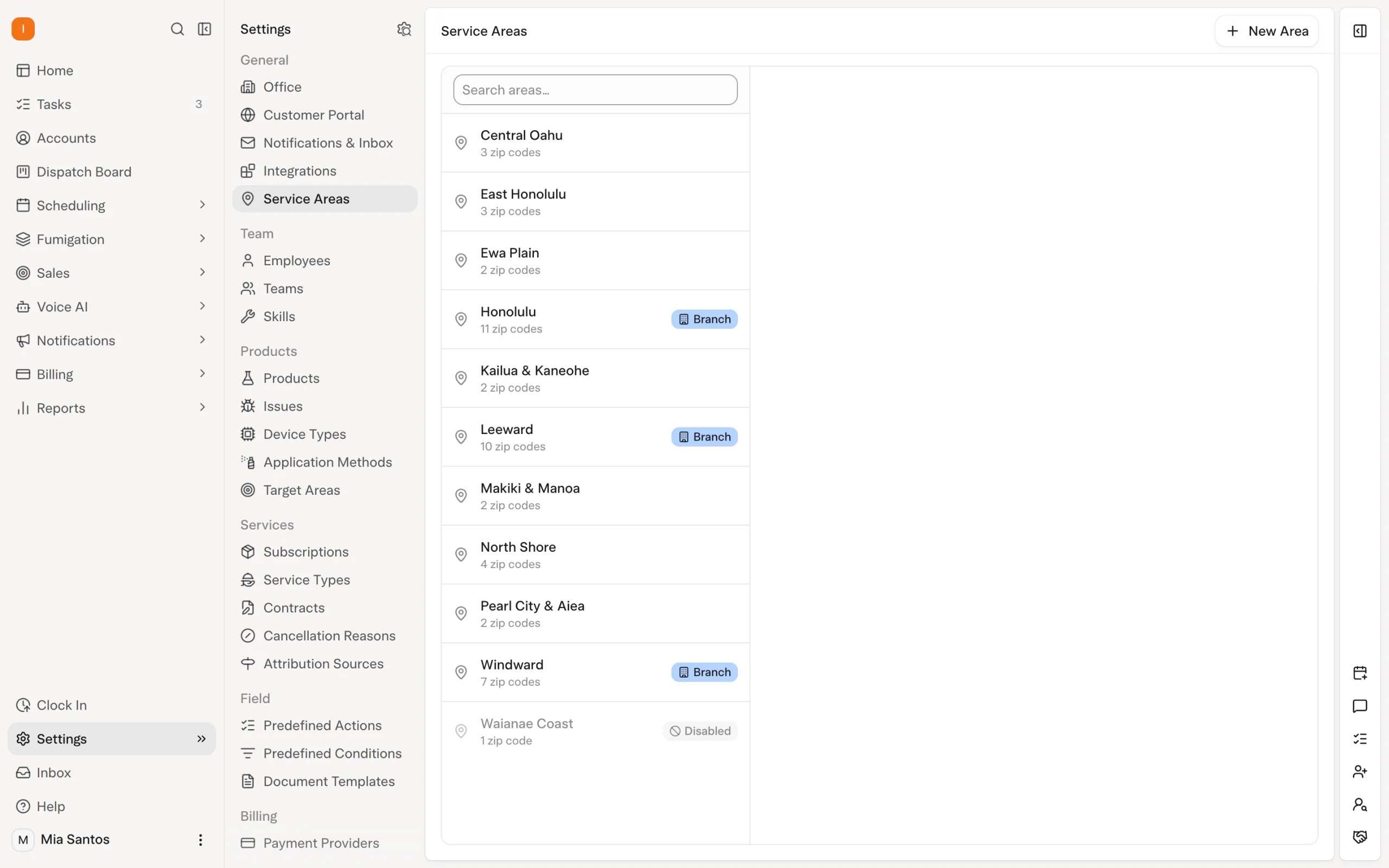Image resolution: width=1389 pixels, height=868 pixels.
Task: Toggle the right panel icon at top right
Action: [1360, 31]
